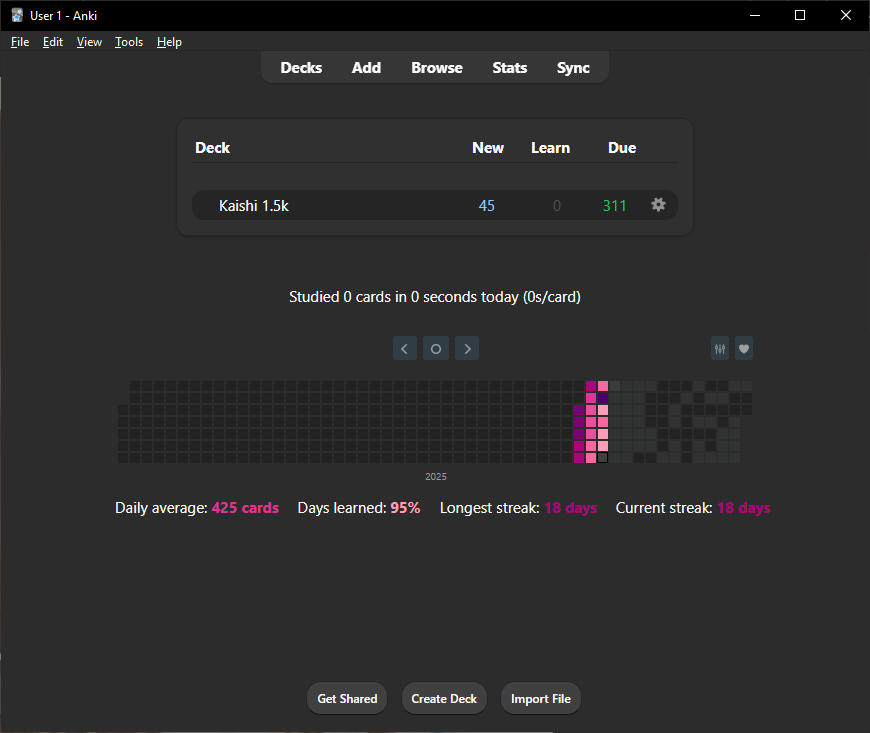Click the Deck column header
The image size is (870, 733).
coord(213,148)
